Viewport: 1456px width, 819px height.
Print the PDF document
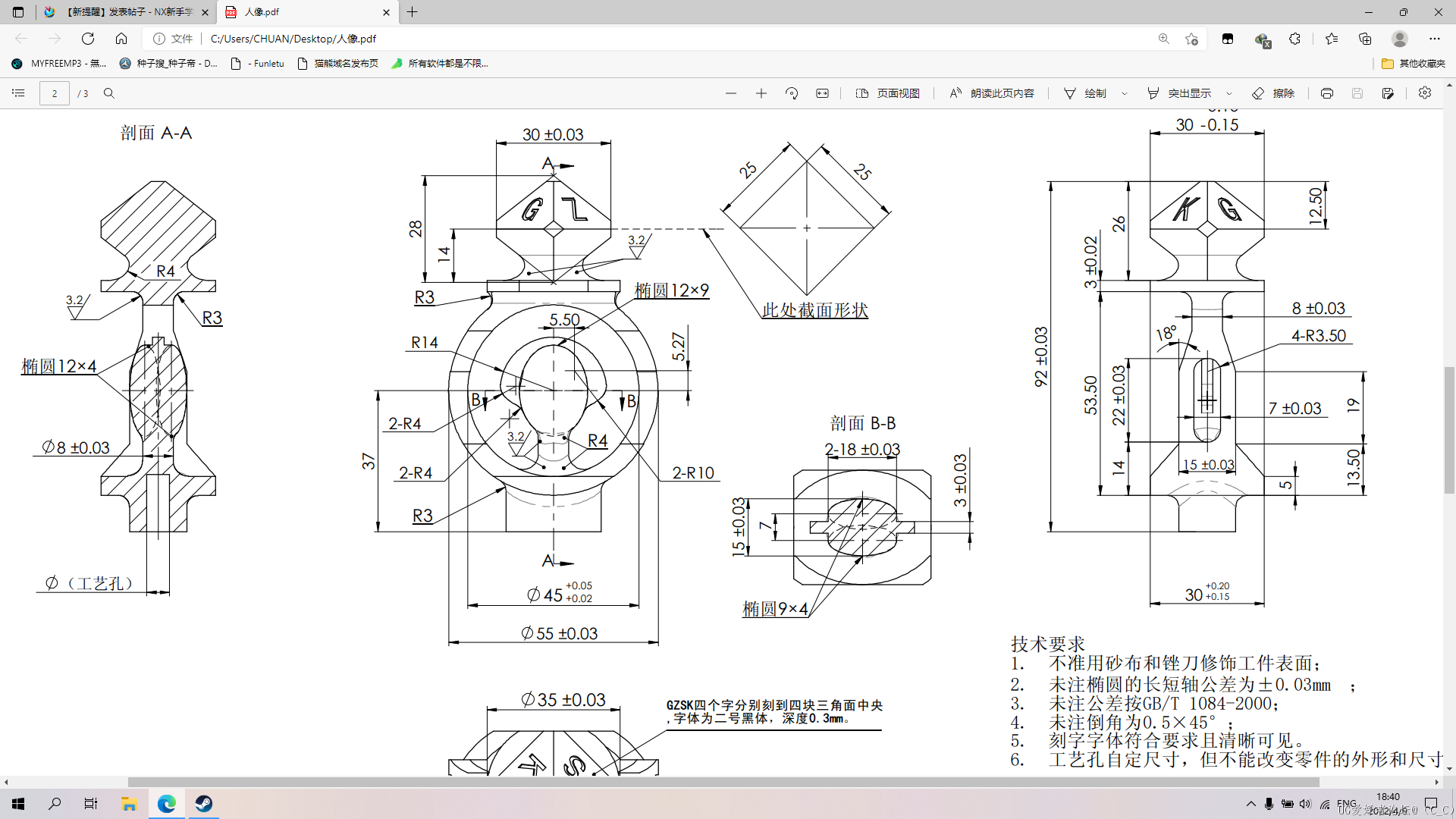click(x=1327, y=93)
